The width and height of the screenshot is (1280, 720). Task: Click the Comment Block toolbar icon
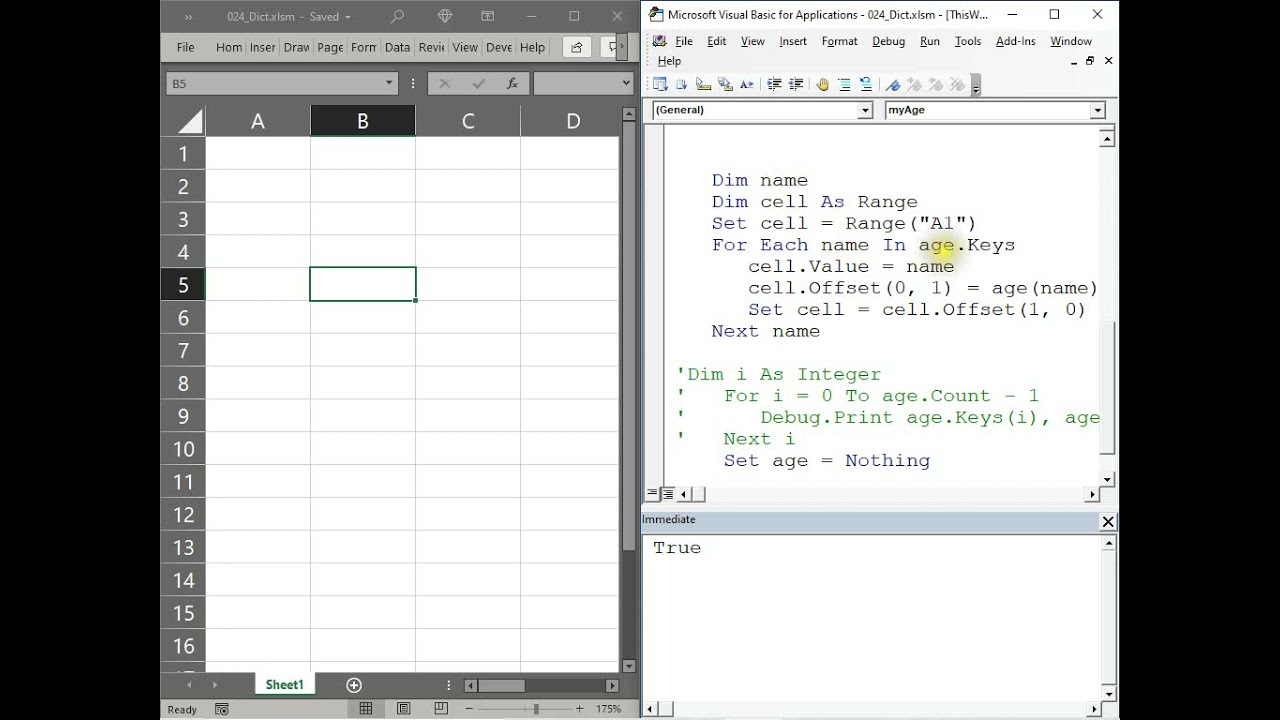[844, 85]
